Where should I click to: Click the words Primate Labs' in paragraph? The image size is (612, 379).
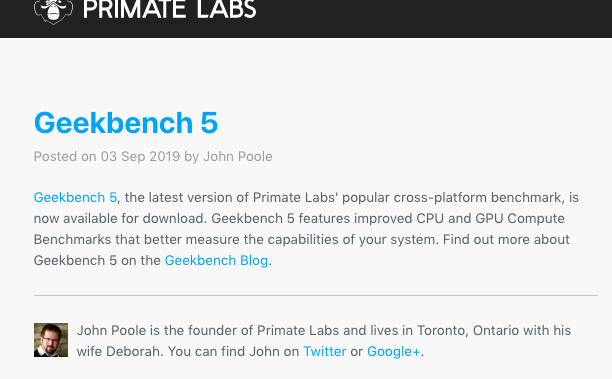pyautogui.click(x=295, y=198)
